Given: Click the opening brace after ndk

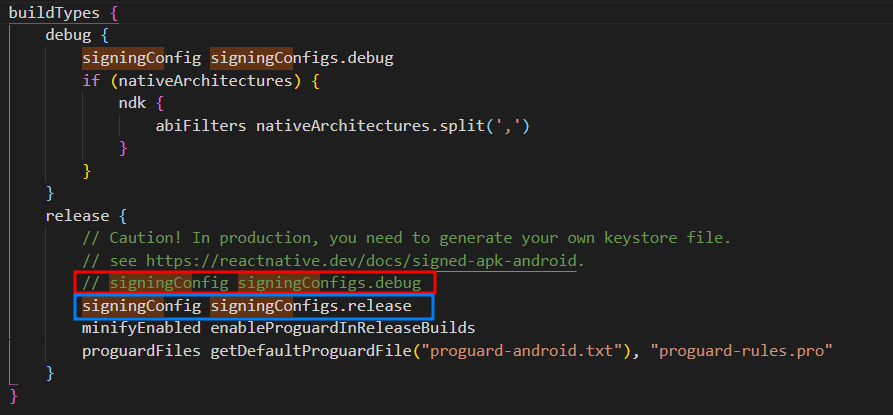Looking at the screenshot, I should coord(160,104).
